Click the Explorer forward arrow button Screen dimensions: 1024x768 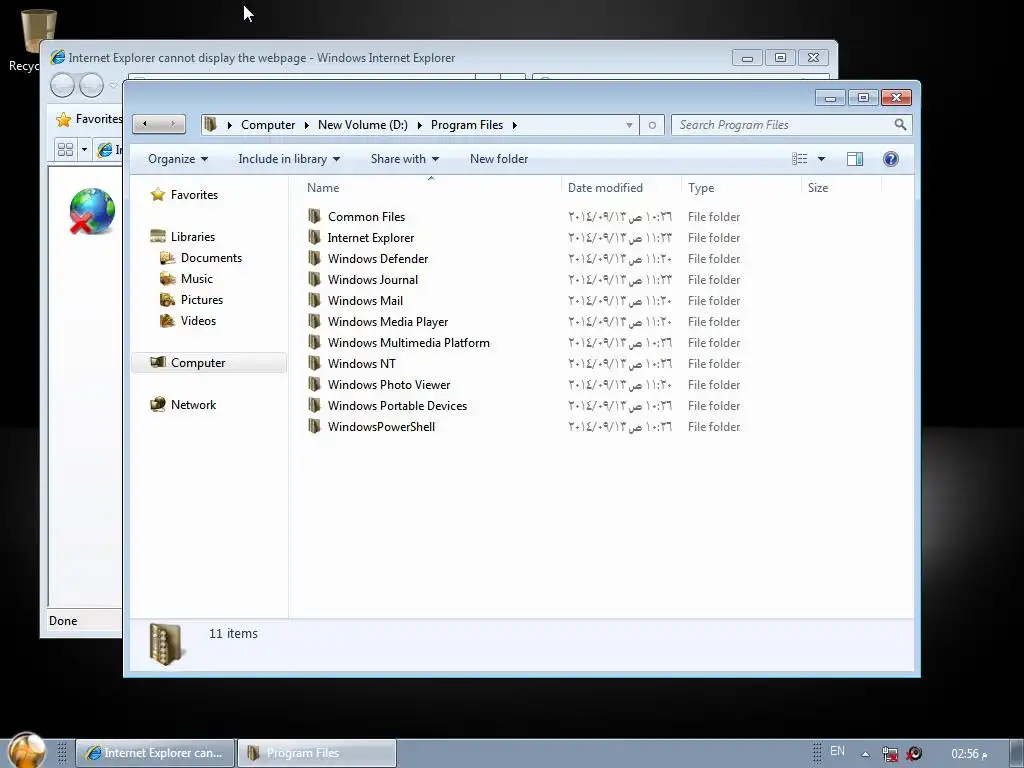pos(172,124)
